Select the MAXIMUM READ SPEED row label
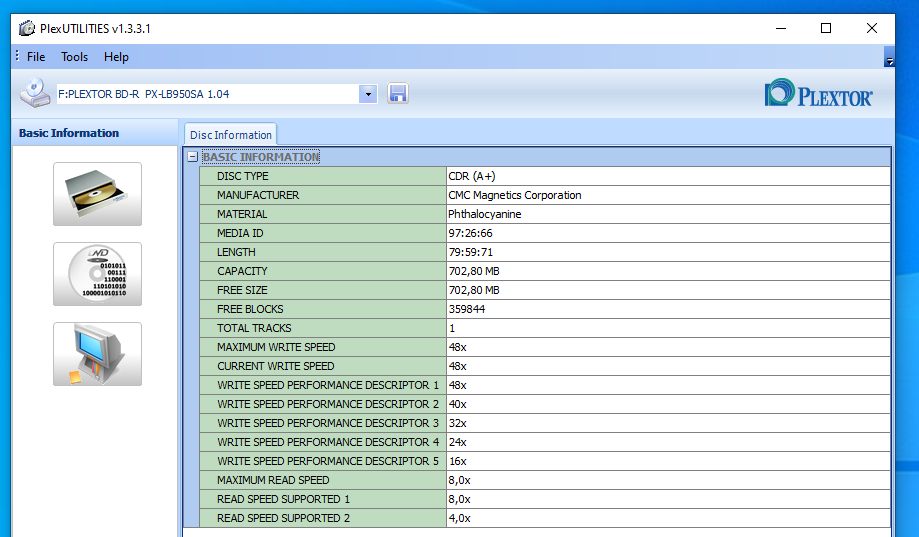 click(x=323, y=480)
